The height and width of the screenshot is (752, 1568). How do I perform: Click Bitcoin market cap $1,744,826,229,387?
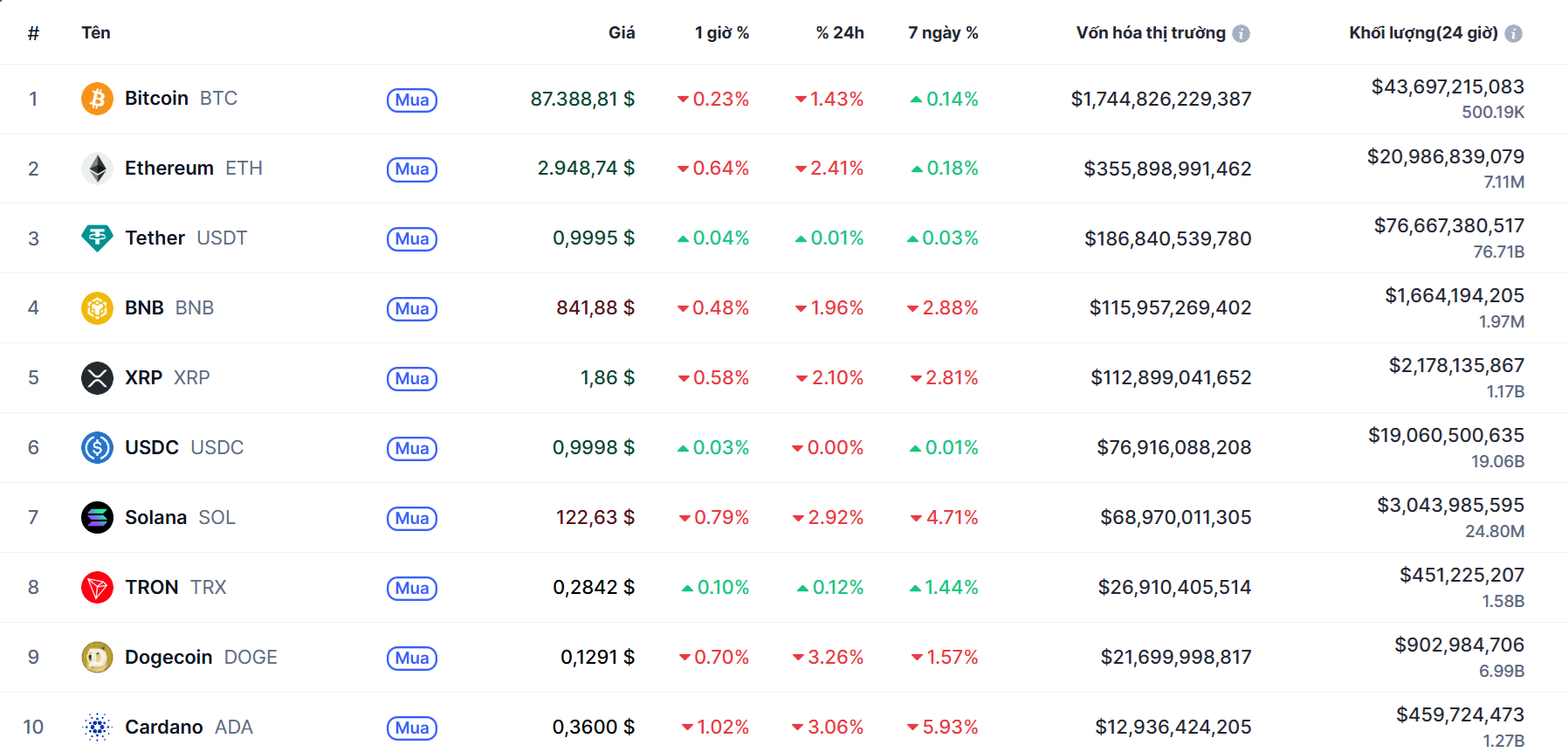pyautogui.click(x=1161, y=99)
